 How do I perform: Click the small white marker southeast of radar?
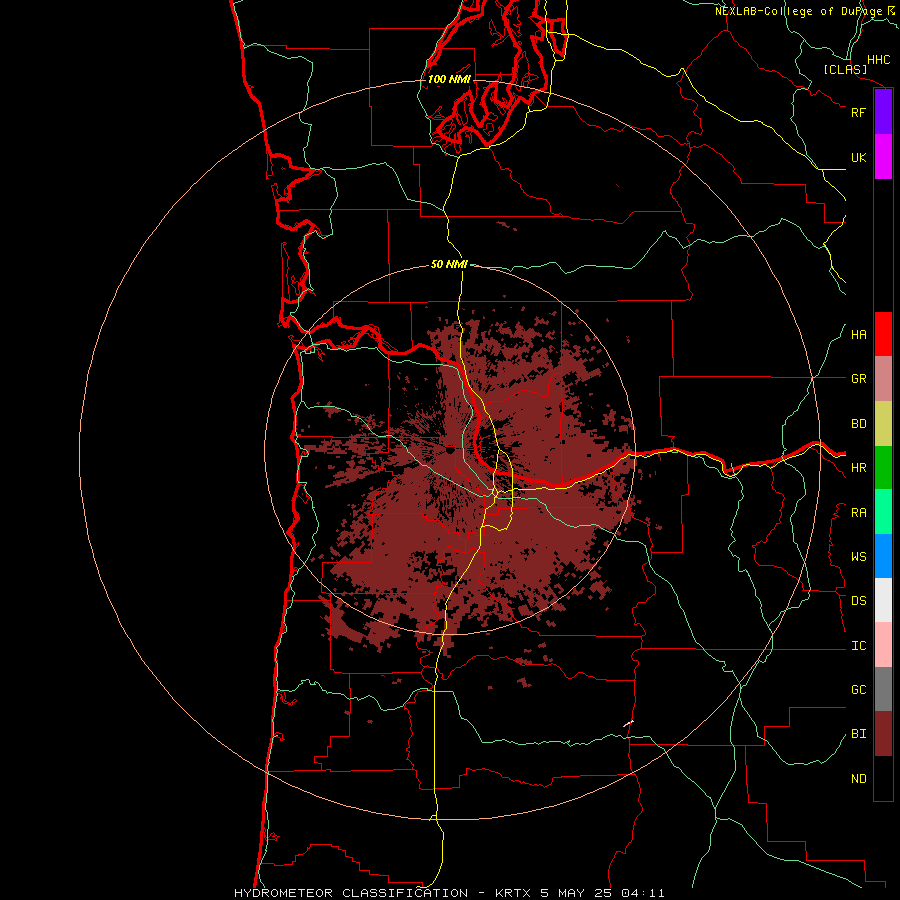[629, 723]
